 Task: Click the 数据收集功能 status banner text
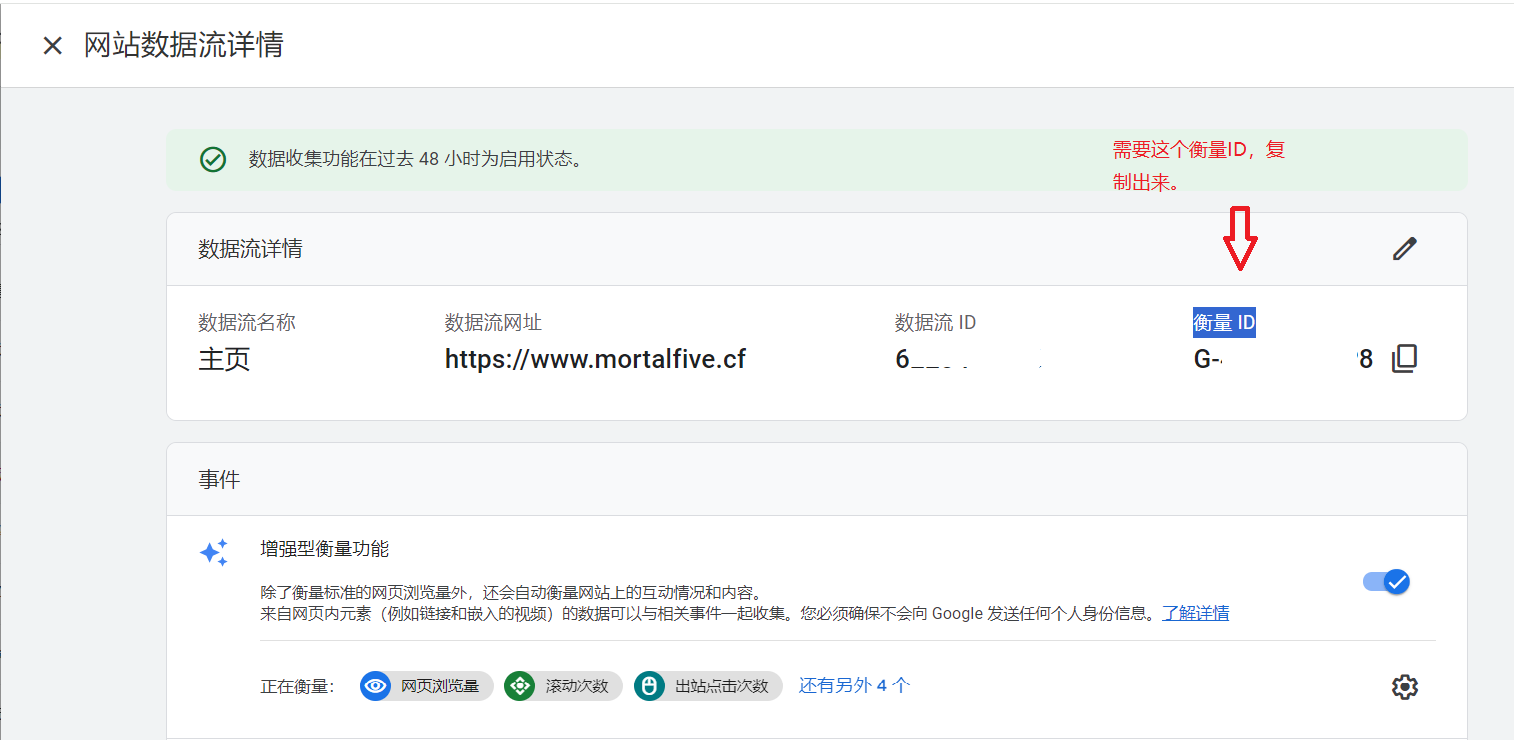(415, 160)
